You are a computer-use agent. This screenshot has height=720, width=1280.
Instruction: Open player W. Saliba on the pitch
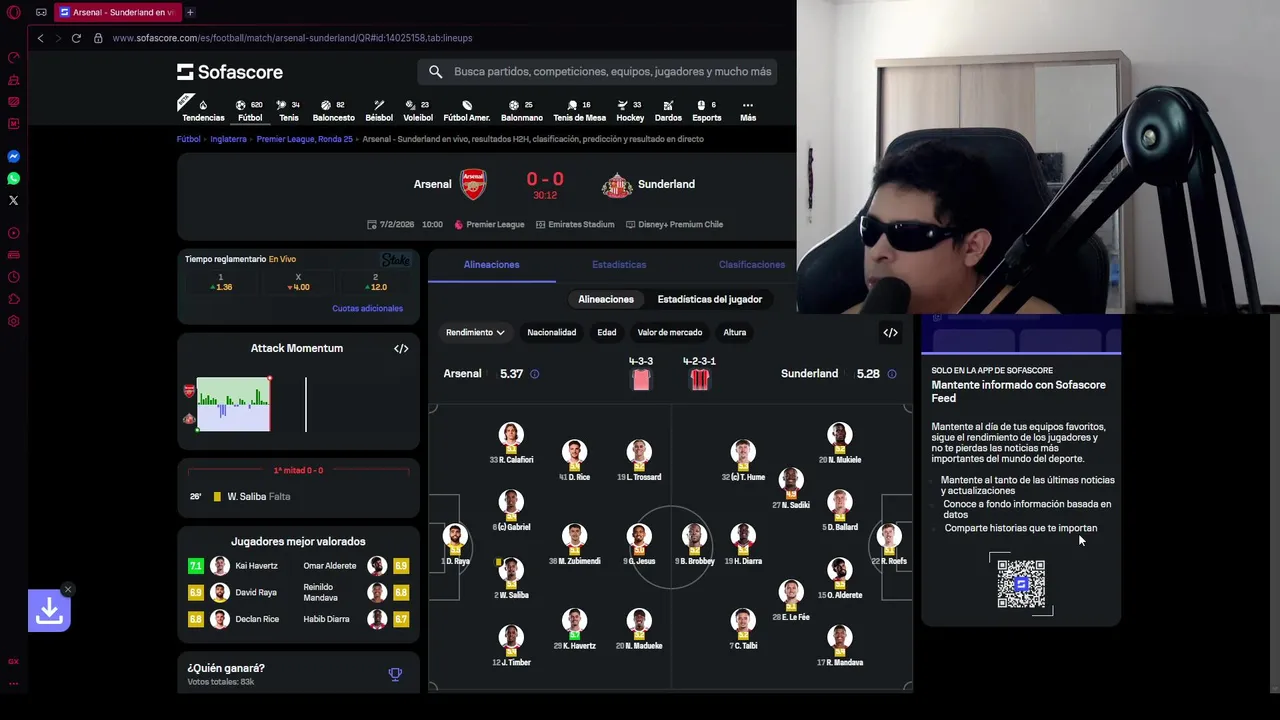click(511, 577)
